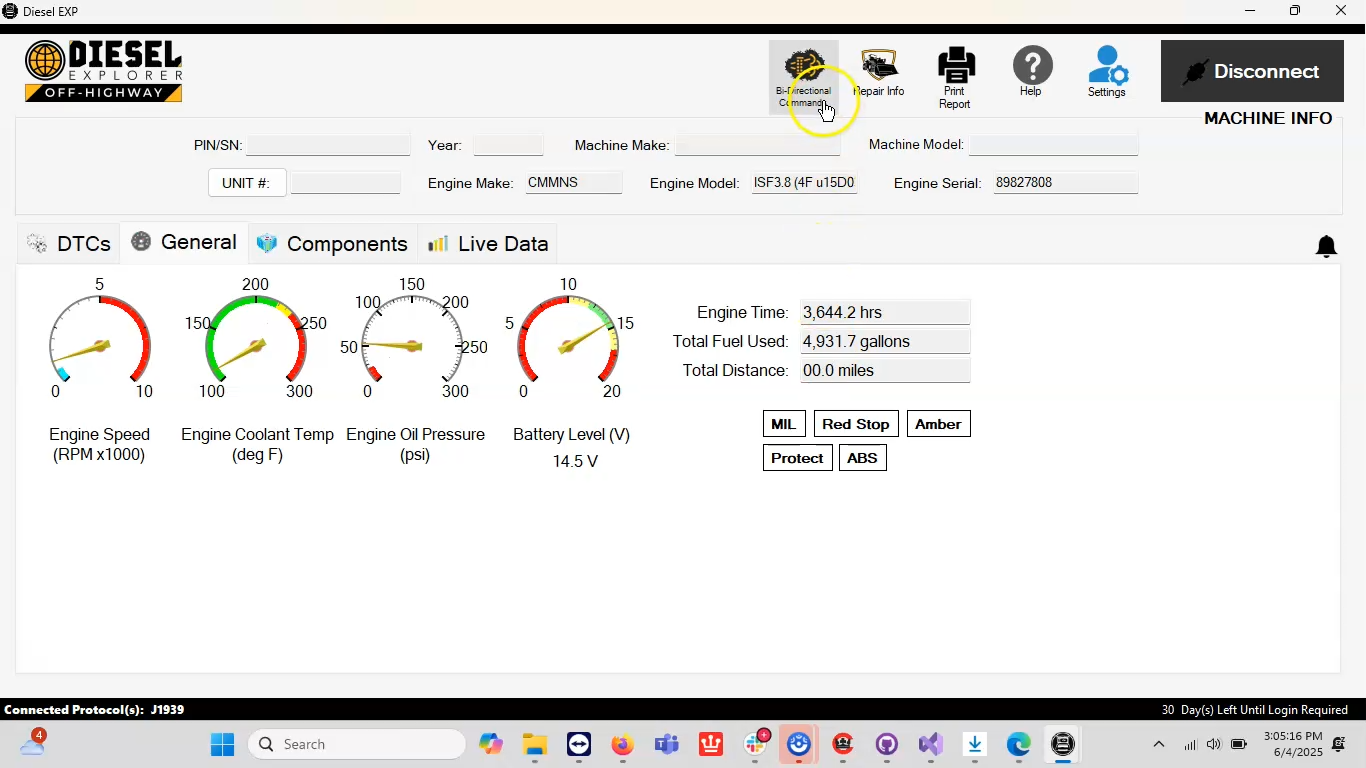The width and height of the screenshot is (1366, 768).
Task: Click the PIN/SN field
Action: (328, 145)
